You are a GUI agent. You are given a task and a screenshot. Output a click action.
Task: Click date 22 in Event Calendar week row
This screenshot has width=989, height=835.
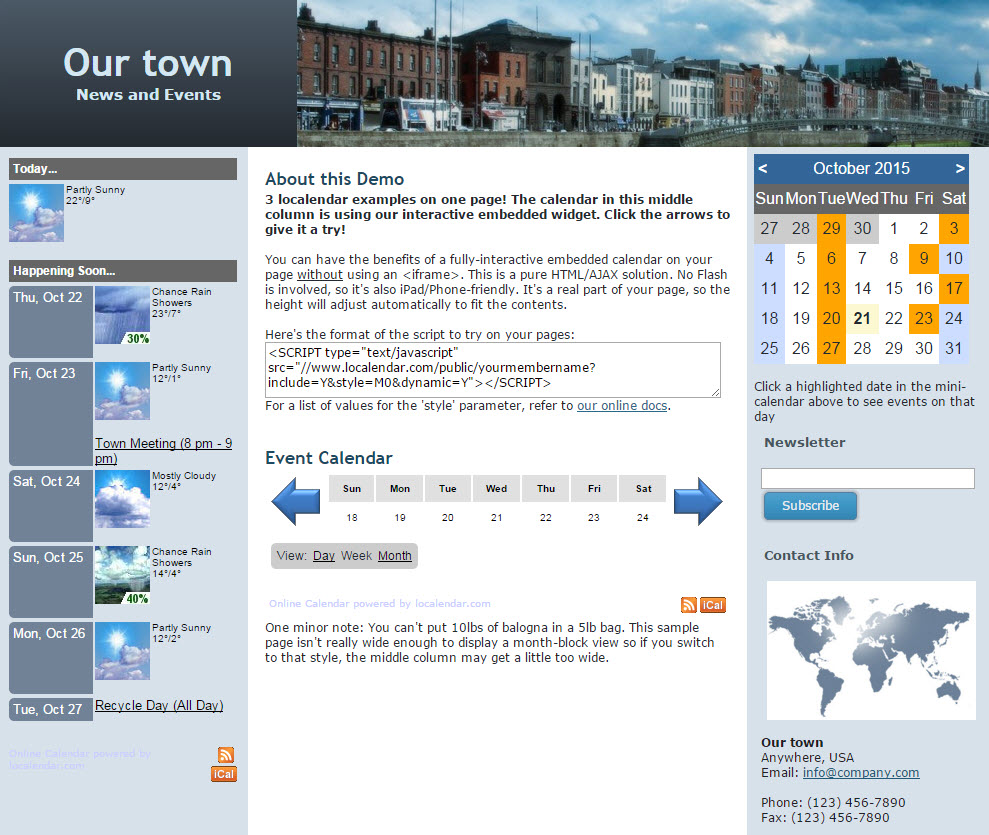tap(546, 518)
